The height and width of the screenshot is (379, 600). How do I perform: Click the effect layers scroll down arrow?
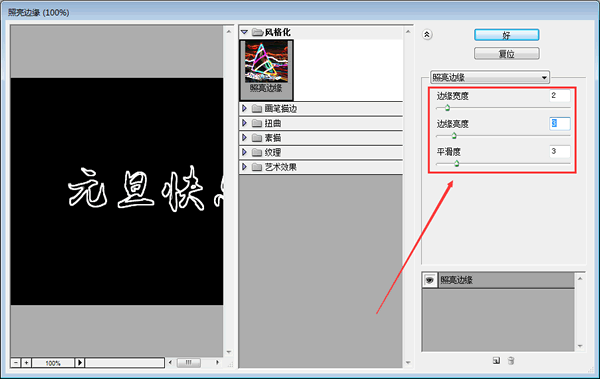point(580,346)
